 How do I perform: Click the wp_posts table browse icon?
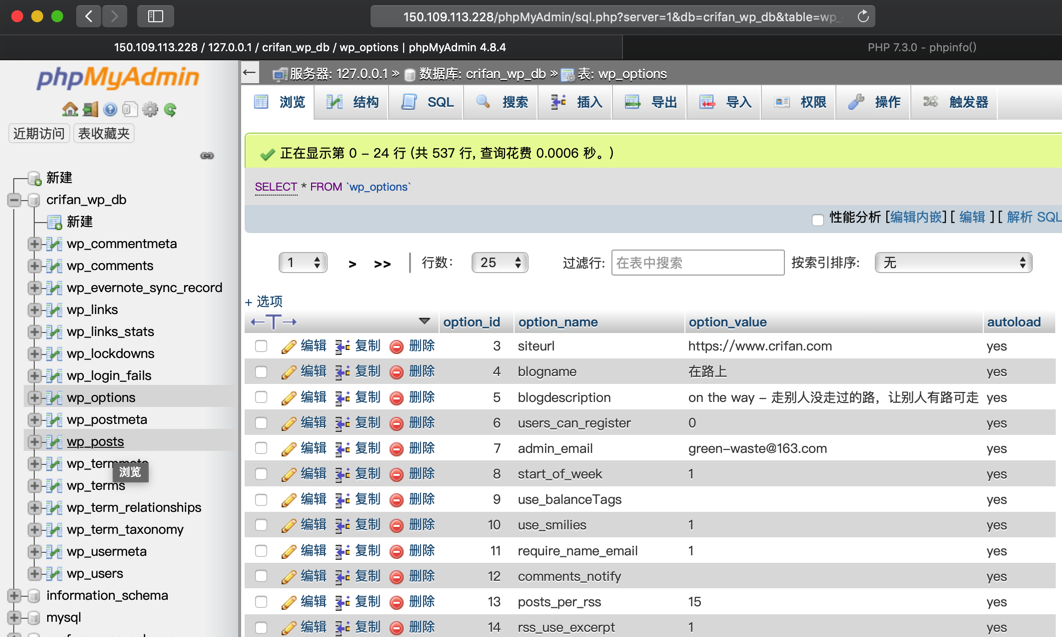(x=54, y=441)
